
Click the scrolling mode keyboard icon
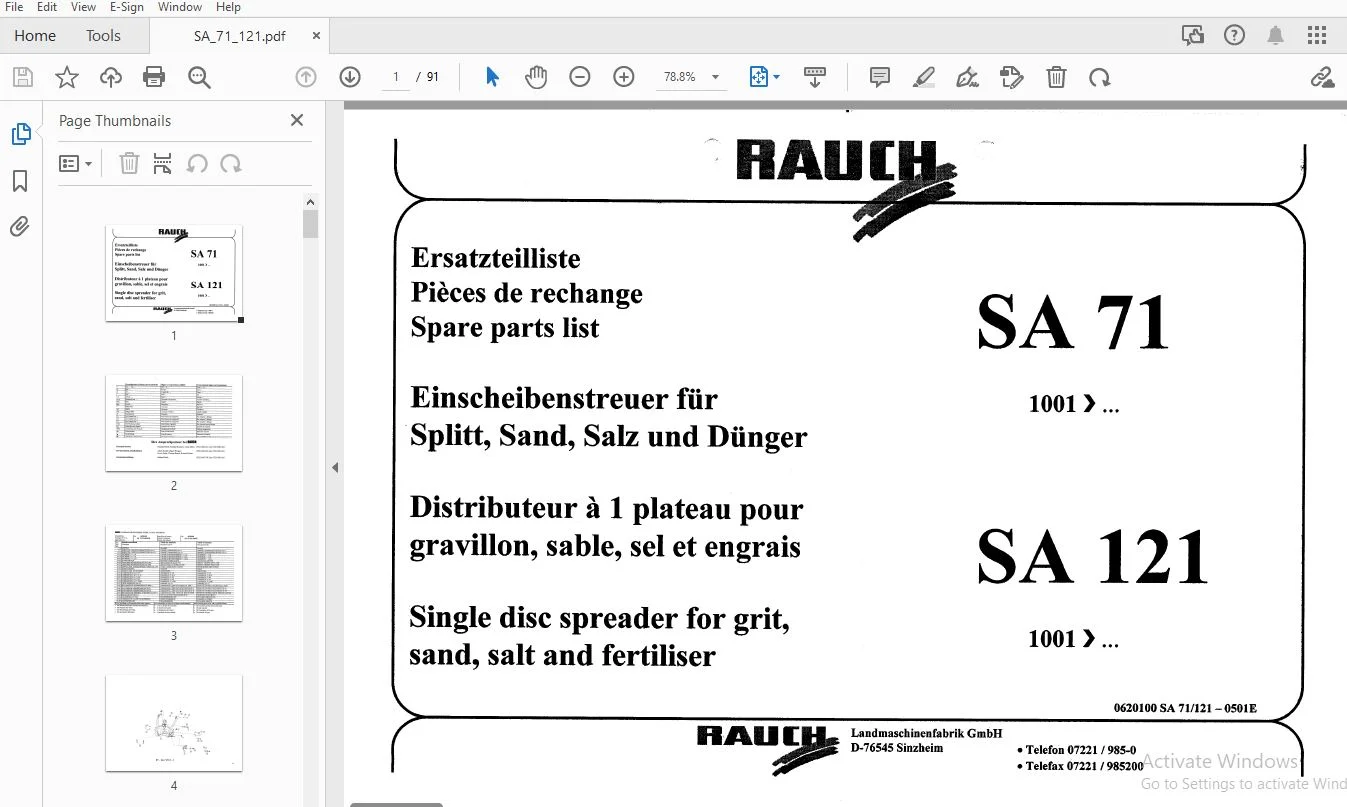(x=815, y=77)
